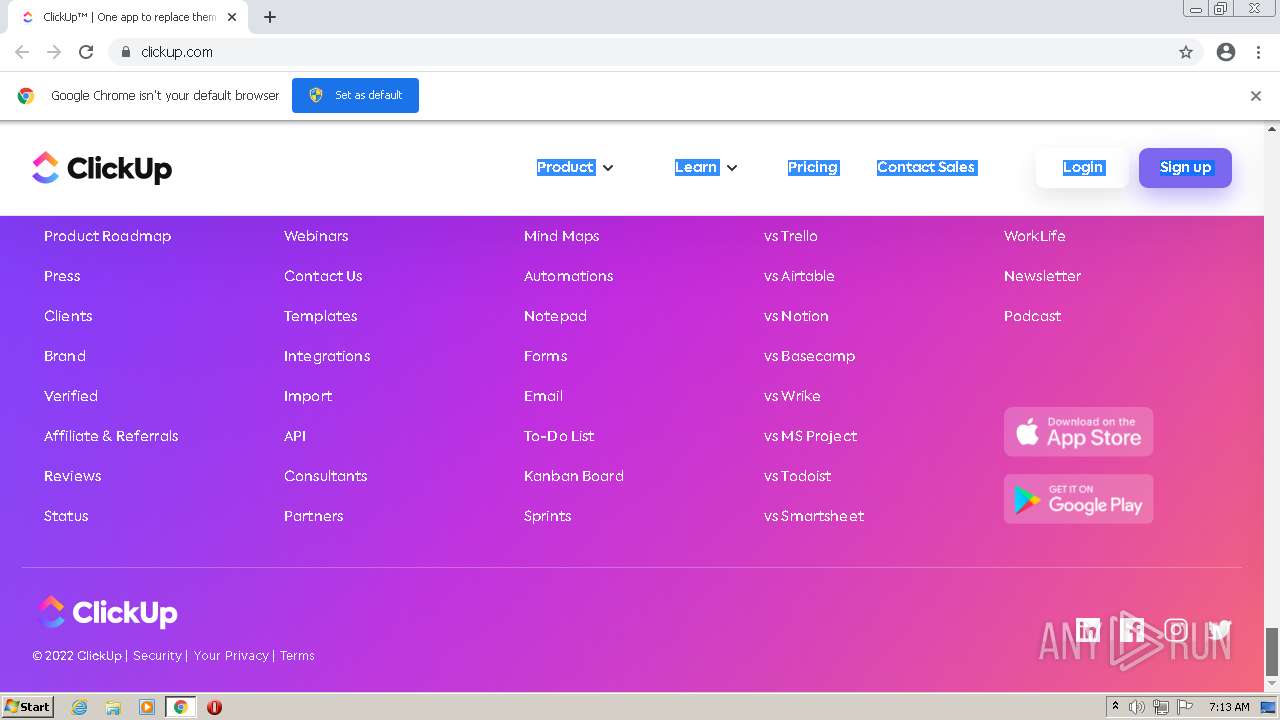Go forward one page in browser history
The image size is (1280, 720).
click(54, 52)
